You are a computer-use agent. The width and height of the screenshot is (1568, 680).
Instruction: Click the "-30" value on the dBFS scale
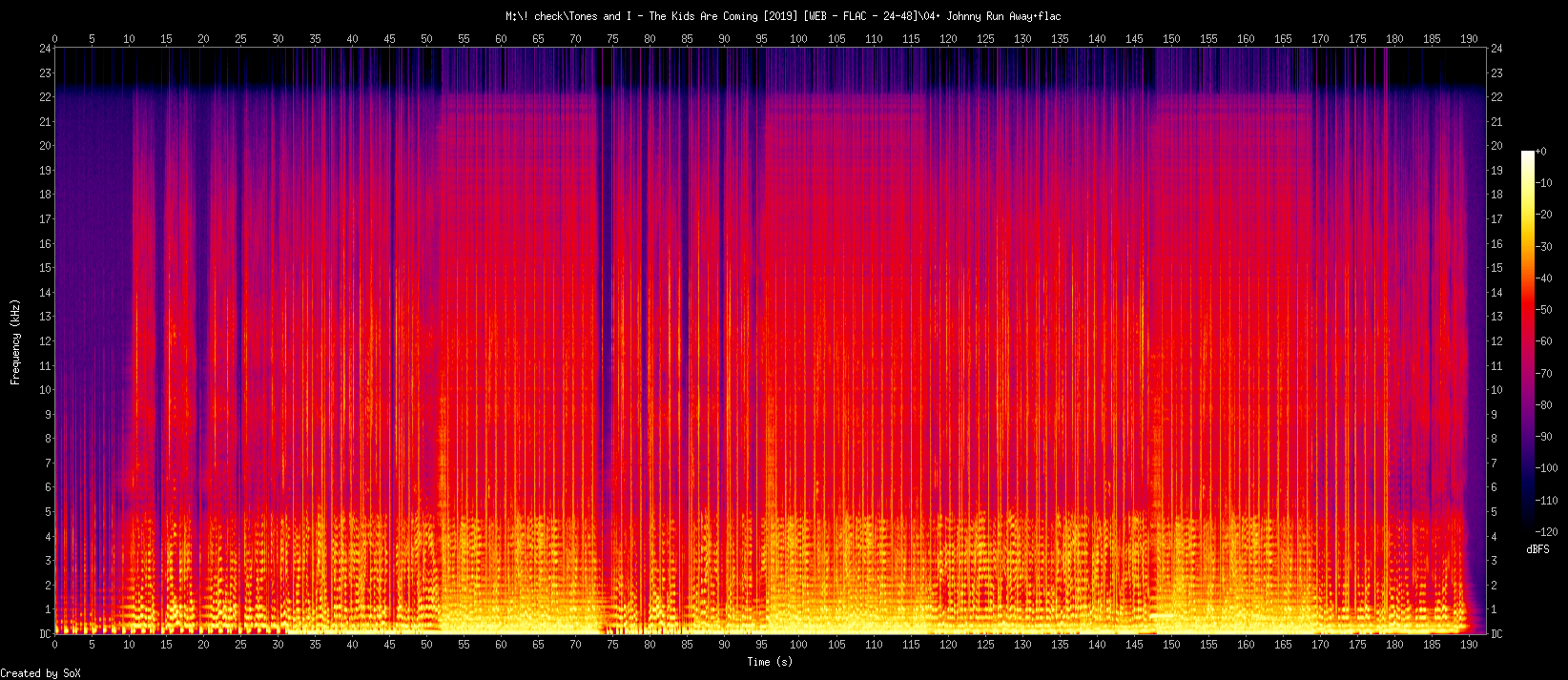tap(1544, 246)
